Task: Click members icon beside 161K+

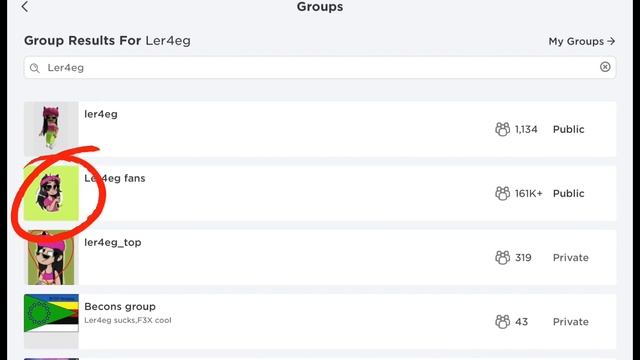Action: pos(502,193)
